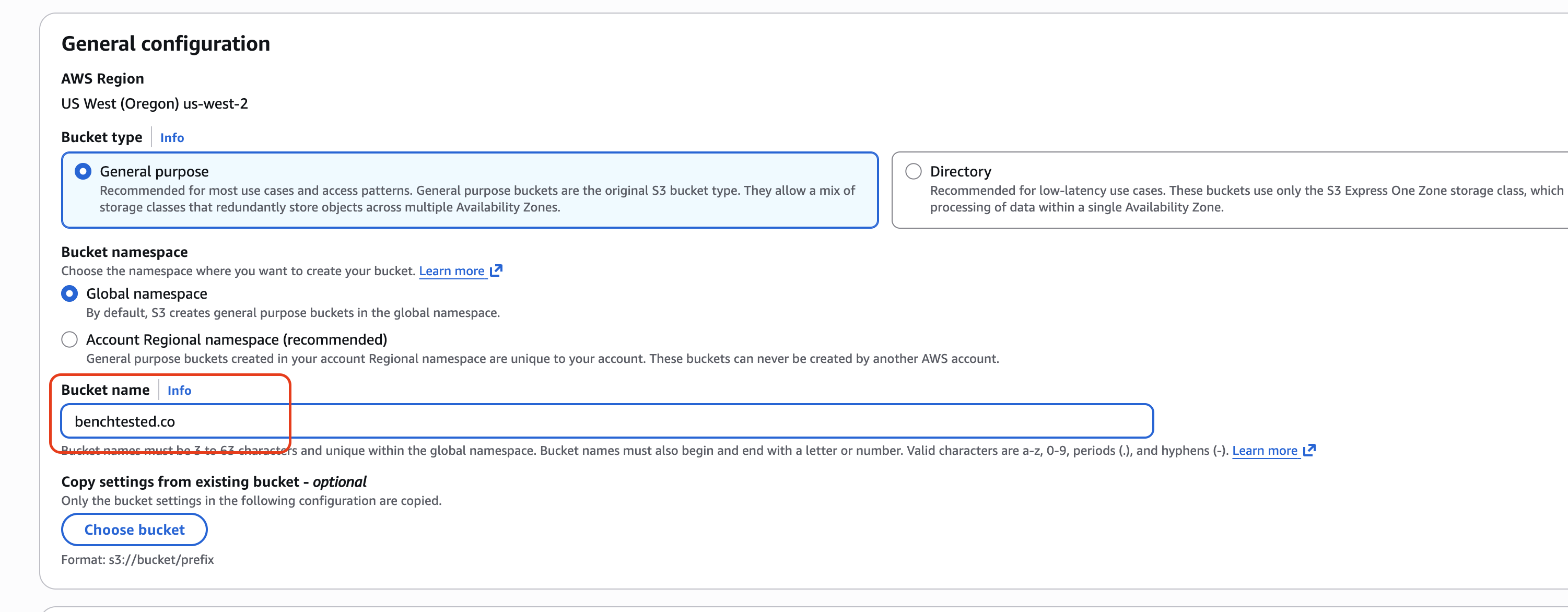Open Info link next to Bucket name
1568x612 pixels.
coord(179,390)
